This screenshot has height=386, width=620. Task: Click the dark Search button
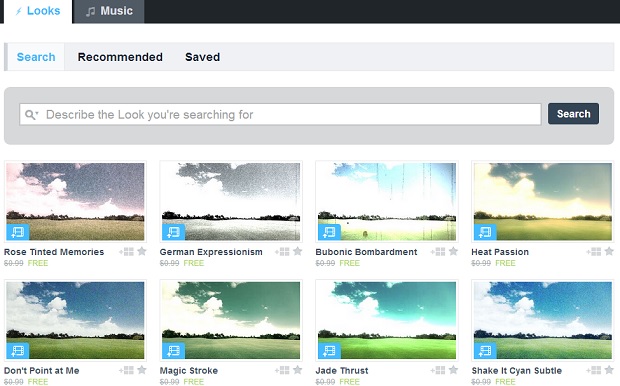click(x=573, y=114)
